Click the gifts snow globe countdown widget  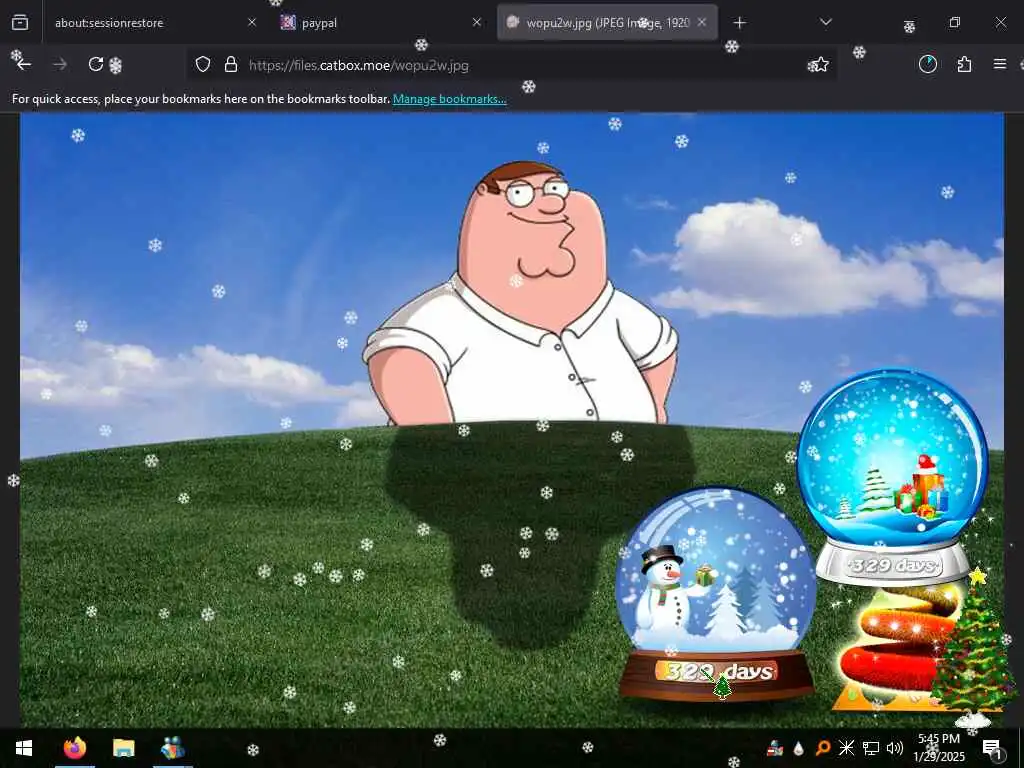(x=892, y=477)
